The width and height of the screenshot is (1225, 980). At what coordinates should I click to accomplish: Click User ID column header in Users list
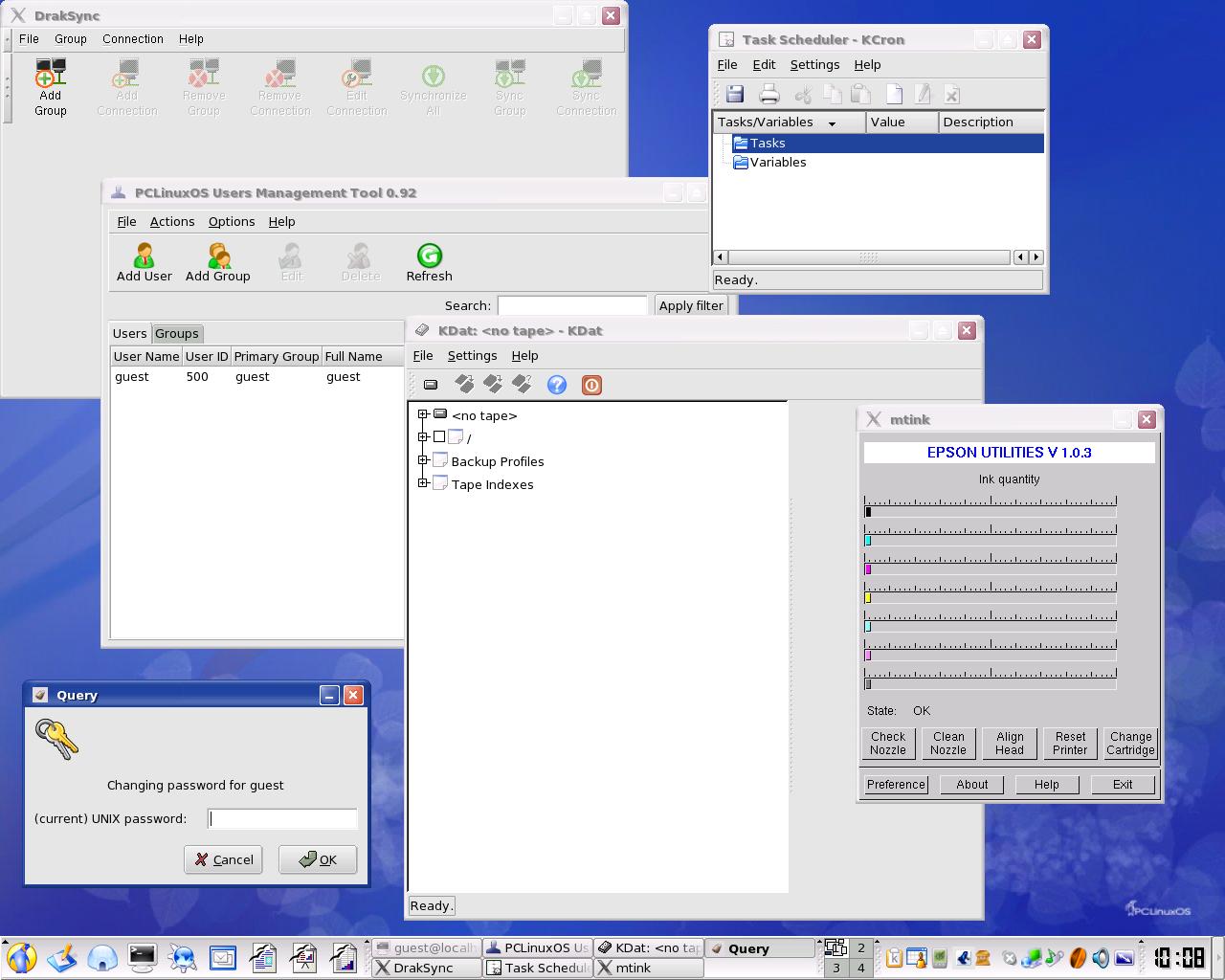coord(207,356)
